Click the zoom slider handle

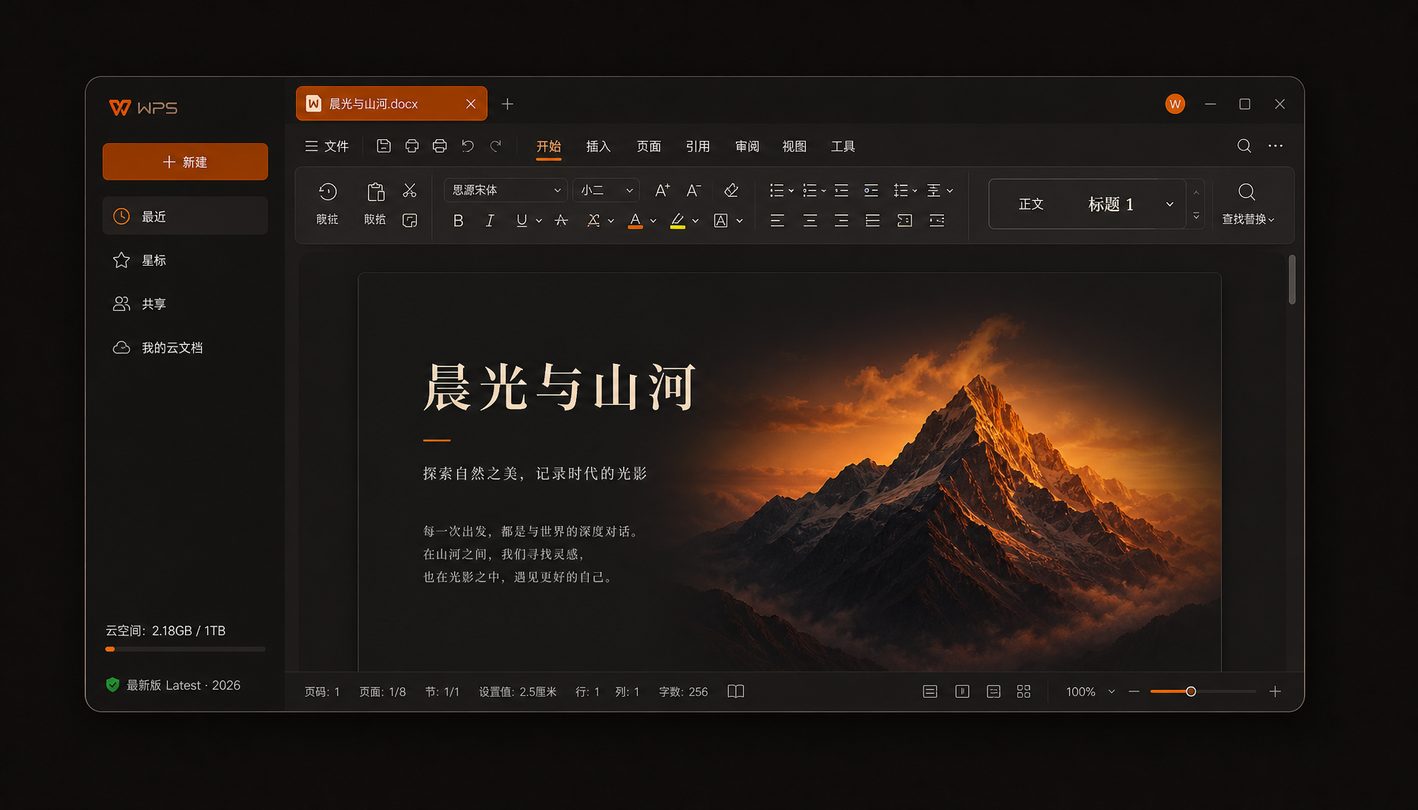(1191, 691)
